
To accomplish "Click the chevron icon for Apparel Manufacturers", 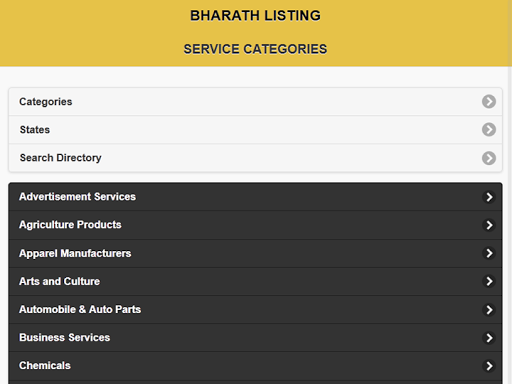I will 489,253.
